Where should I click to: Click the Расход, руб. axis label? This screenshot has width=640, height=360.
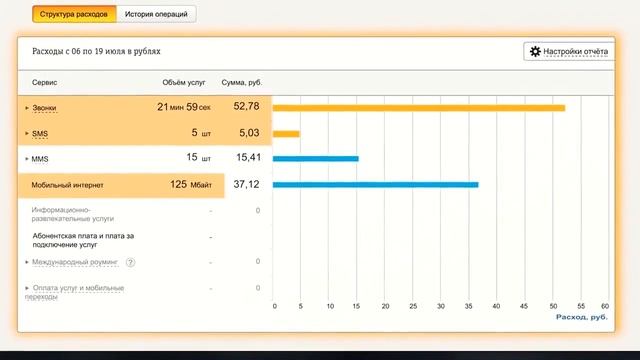(582, 317)
